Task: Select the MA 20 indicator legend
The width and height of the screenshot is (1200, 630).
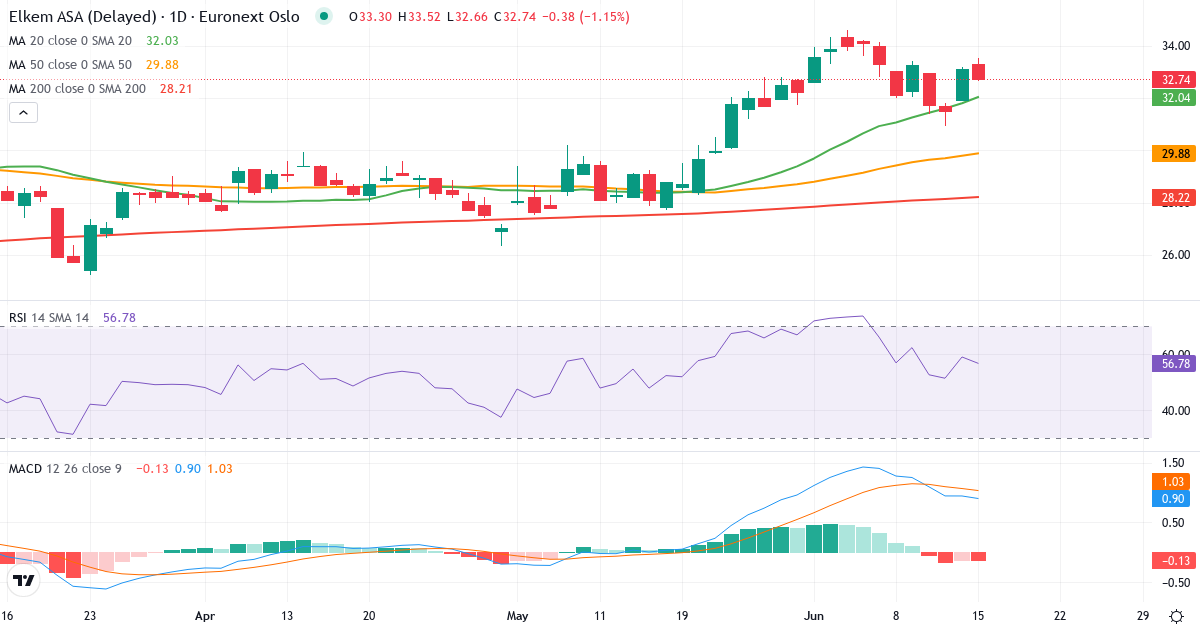Action: click(x=70, y=41)
